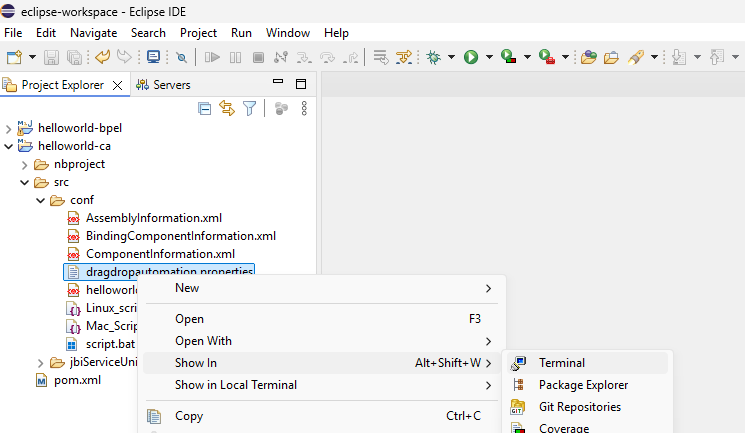The image size is (745, 433).
Task: Open the Search menu
Action: [x=148, y=33]
